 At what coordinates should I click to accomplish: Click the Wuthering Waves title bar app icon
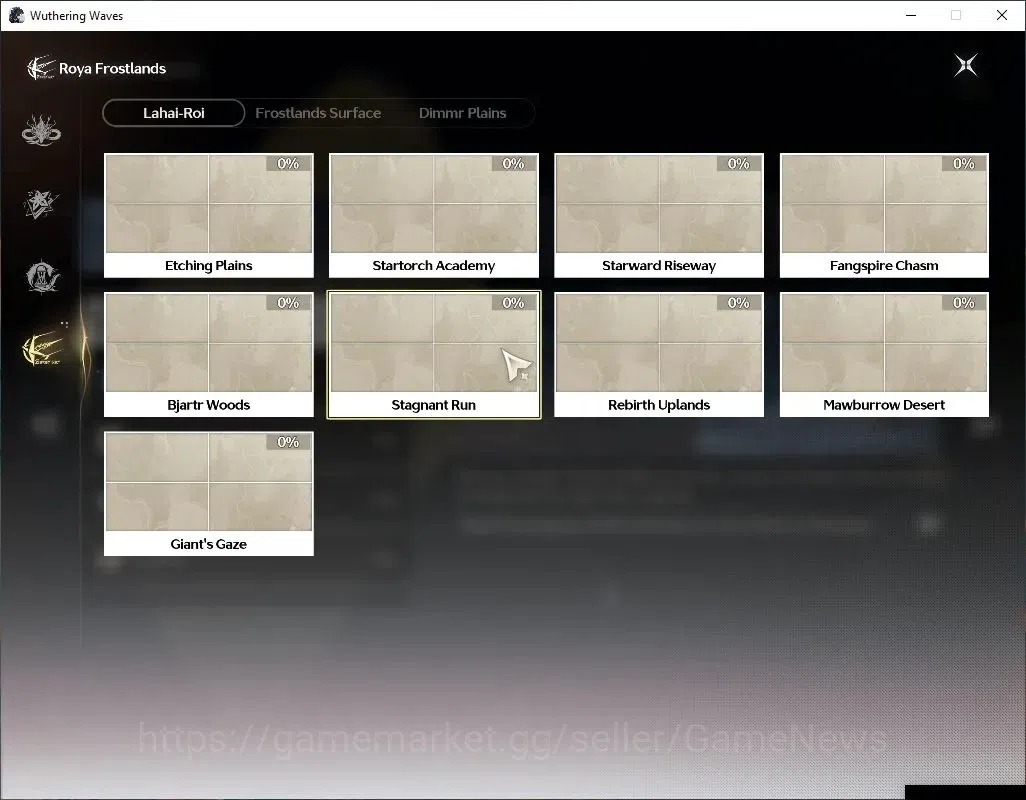tap(16, 15)
